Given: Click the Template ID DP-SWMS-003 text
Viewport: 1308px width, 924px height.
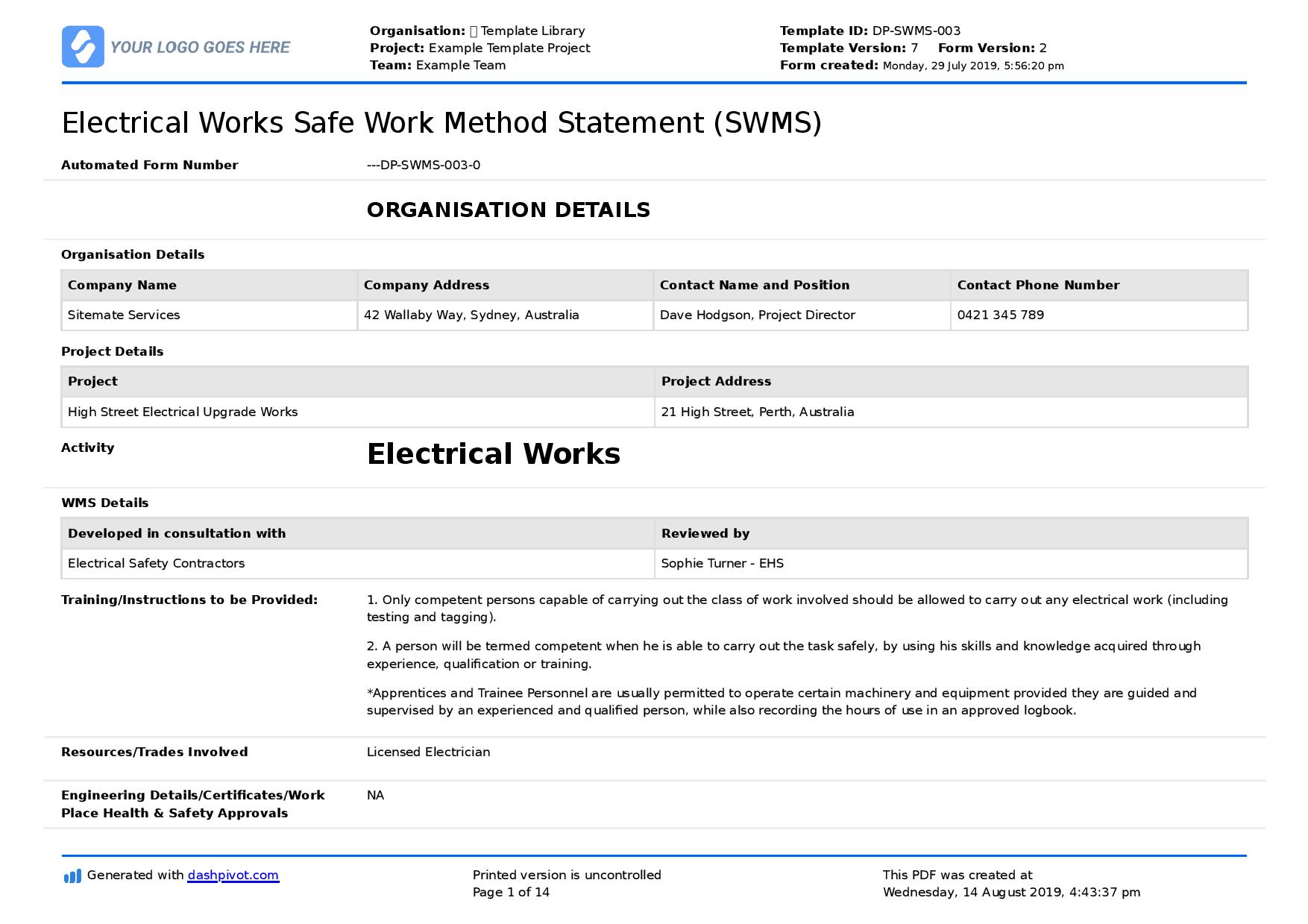Looking at the screenshot, I should pyautogui.click(x=870, y=31).
